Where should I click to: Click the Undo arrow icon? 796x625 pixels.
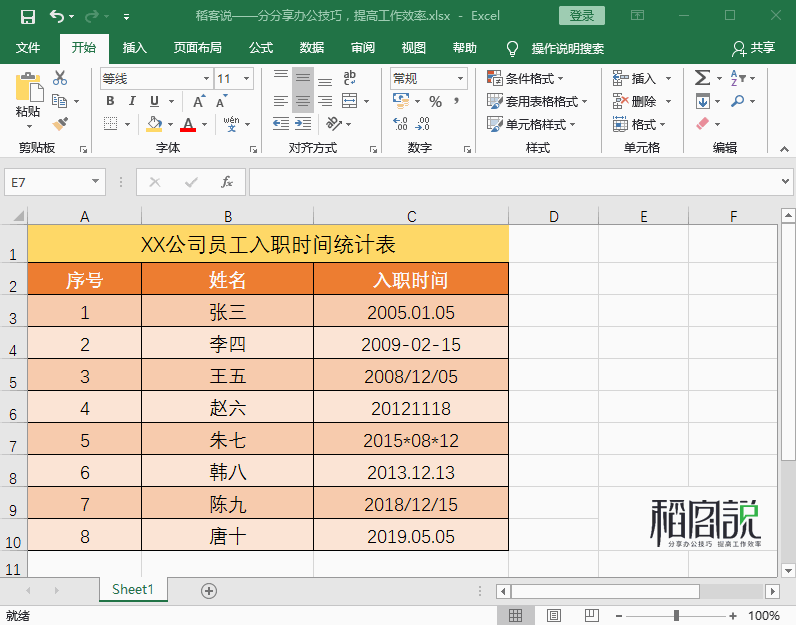56,16
